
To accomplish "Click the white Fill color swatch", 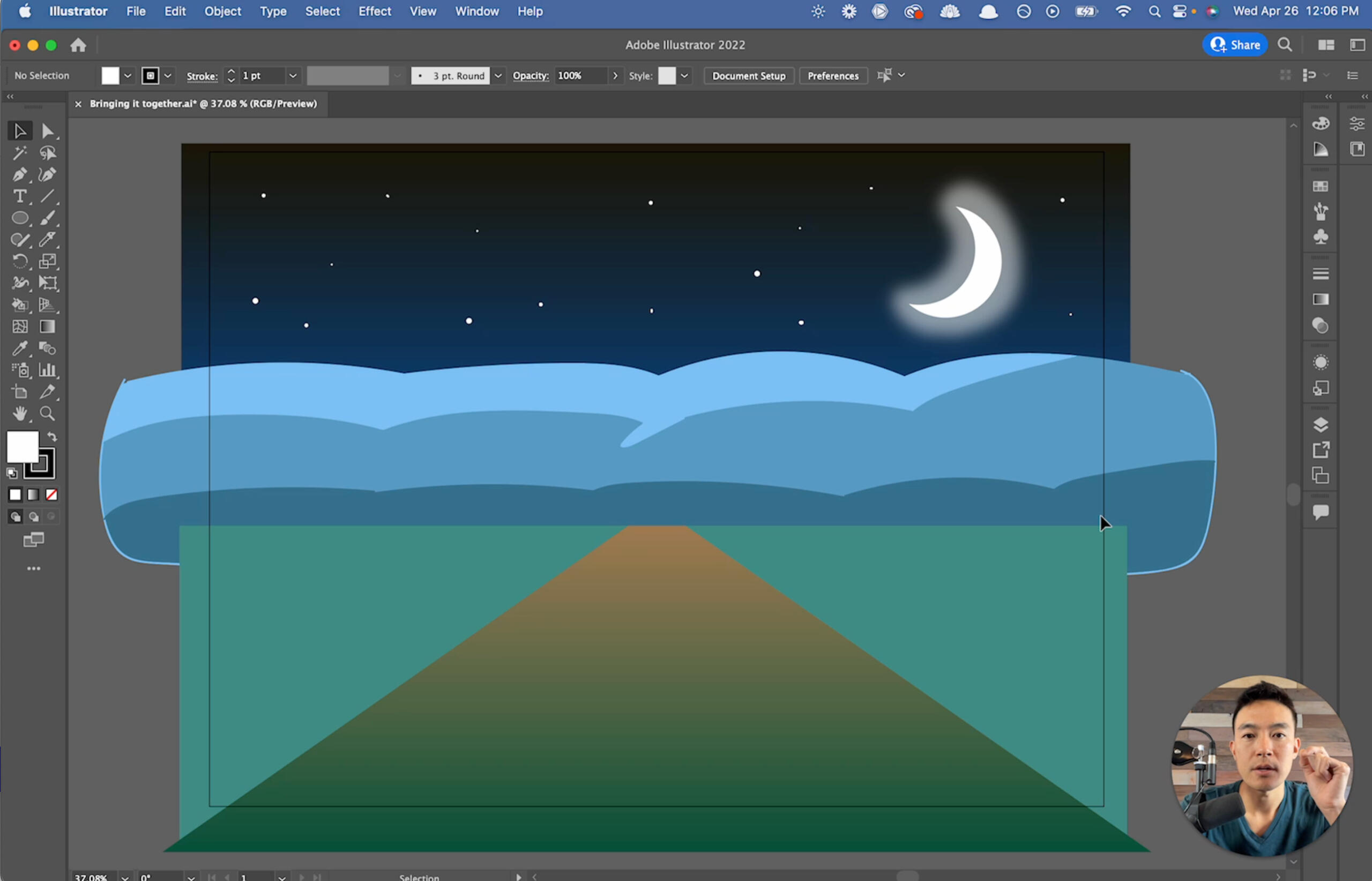I will point(23,447).
